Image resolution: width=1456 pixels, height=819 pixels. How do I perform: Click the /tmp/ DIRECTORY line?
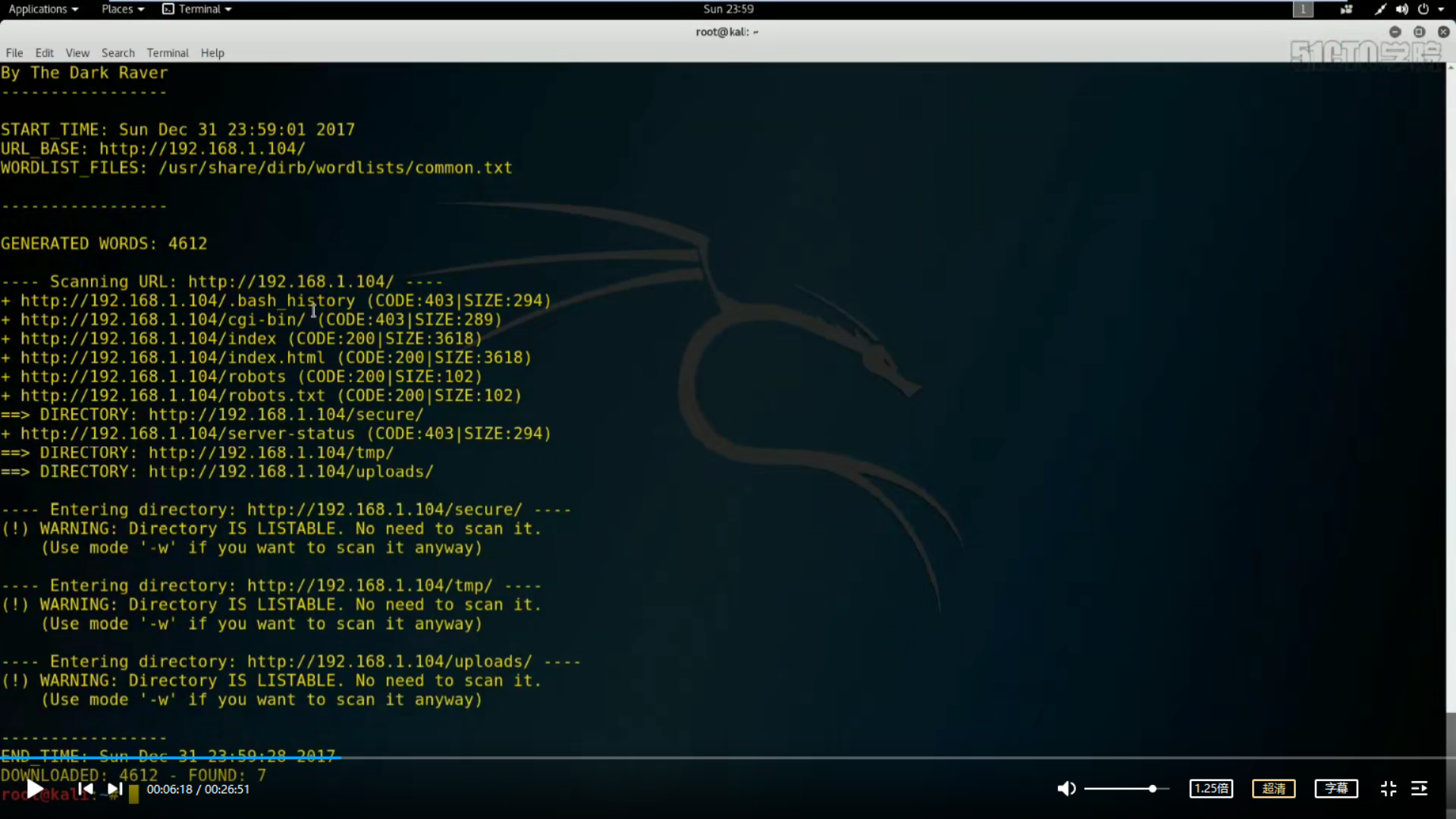[197, 453]
